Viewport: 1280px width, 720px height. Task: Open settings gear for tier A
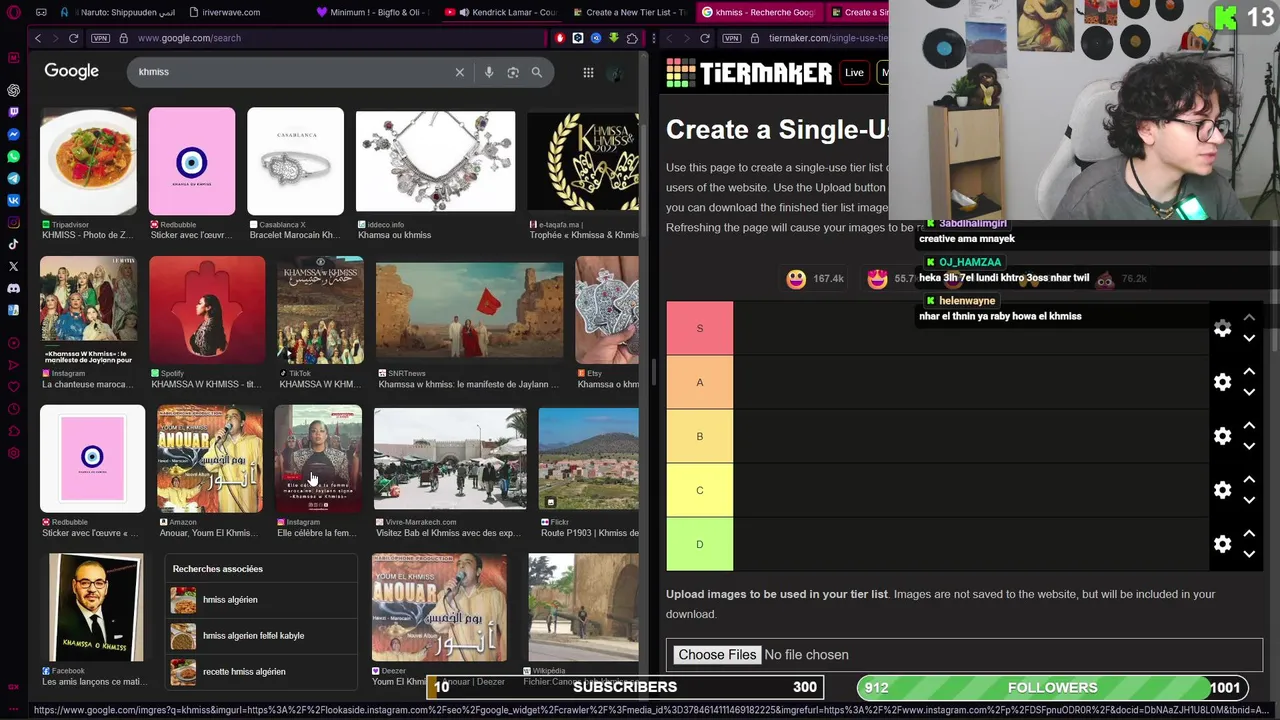pyautogui.click(x=1222, y=382)
